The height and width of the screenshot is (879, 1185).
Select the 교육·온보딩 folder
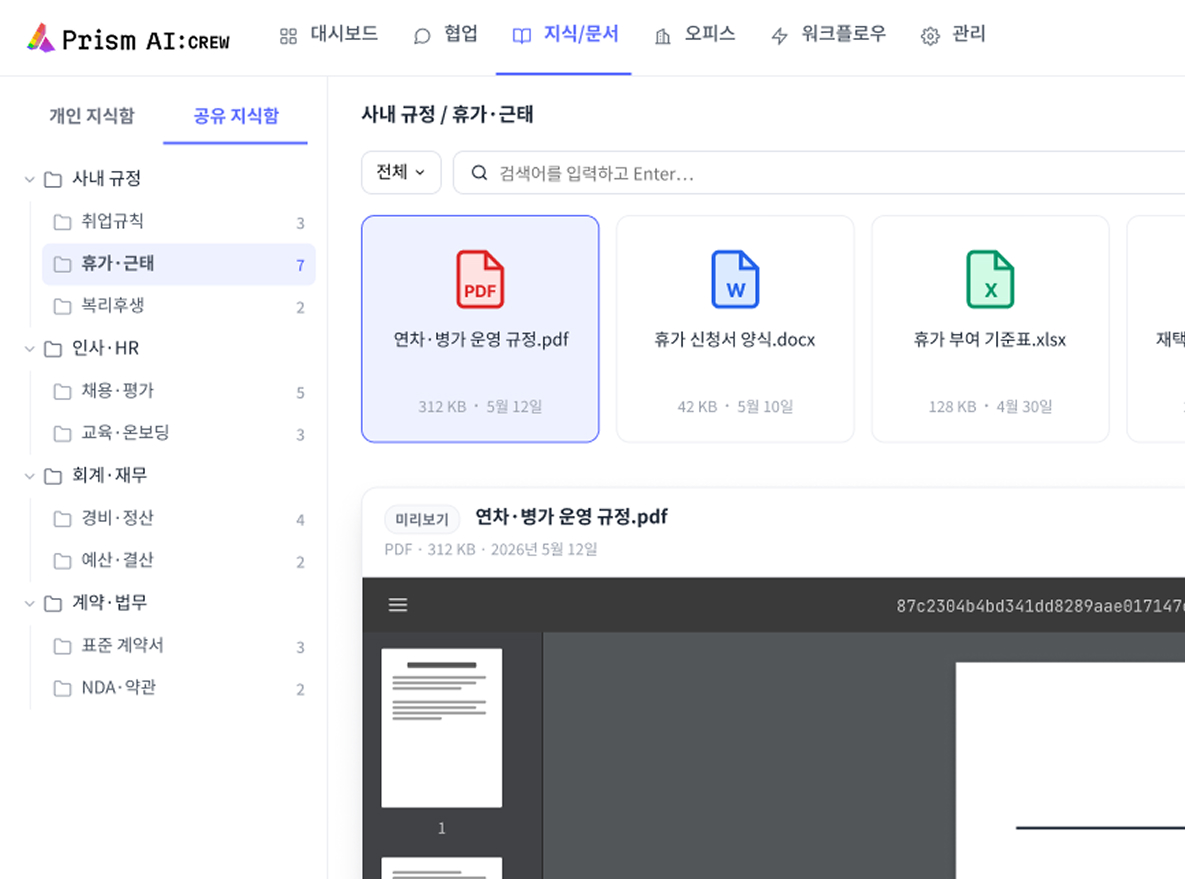click(x=178, y=434)
